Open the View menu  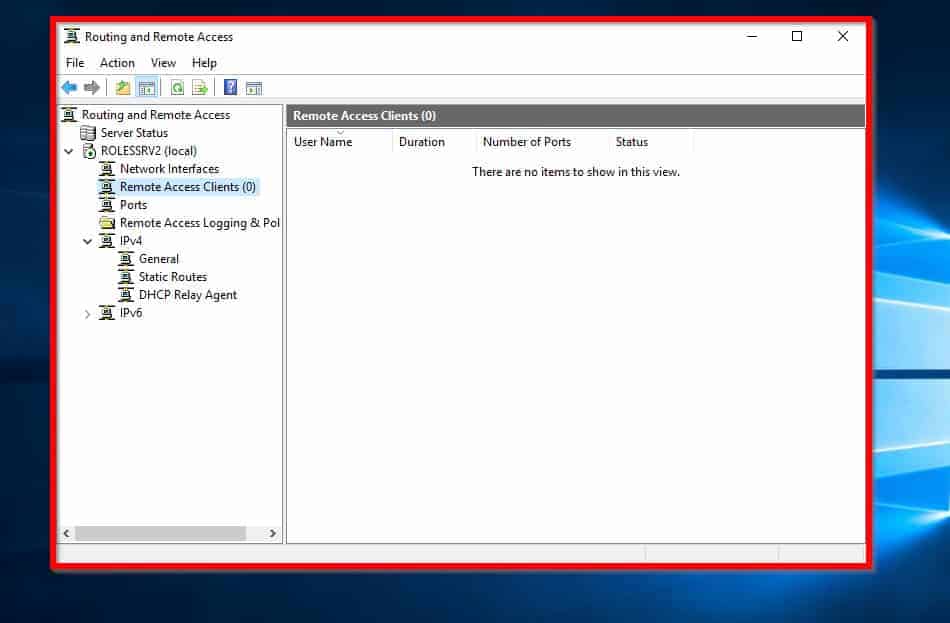click(163, 62)
